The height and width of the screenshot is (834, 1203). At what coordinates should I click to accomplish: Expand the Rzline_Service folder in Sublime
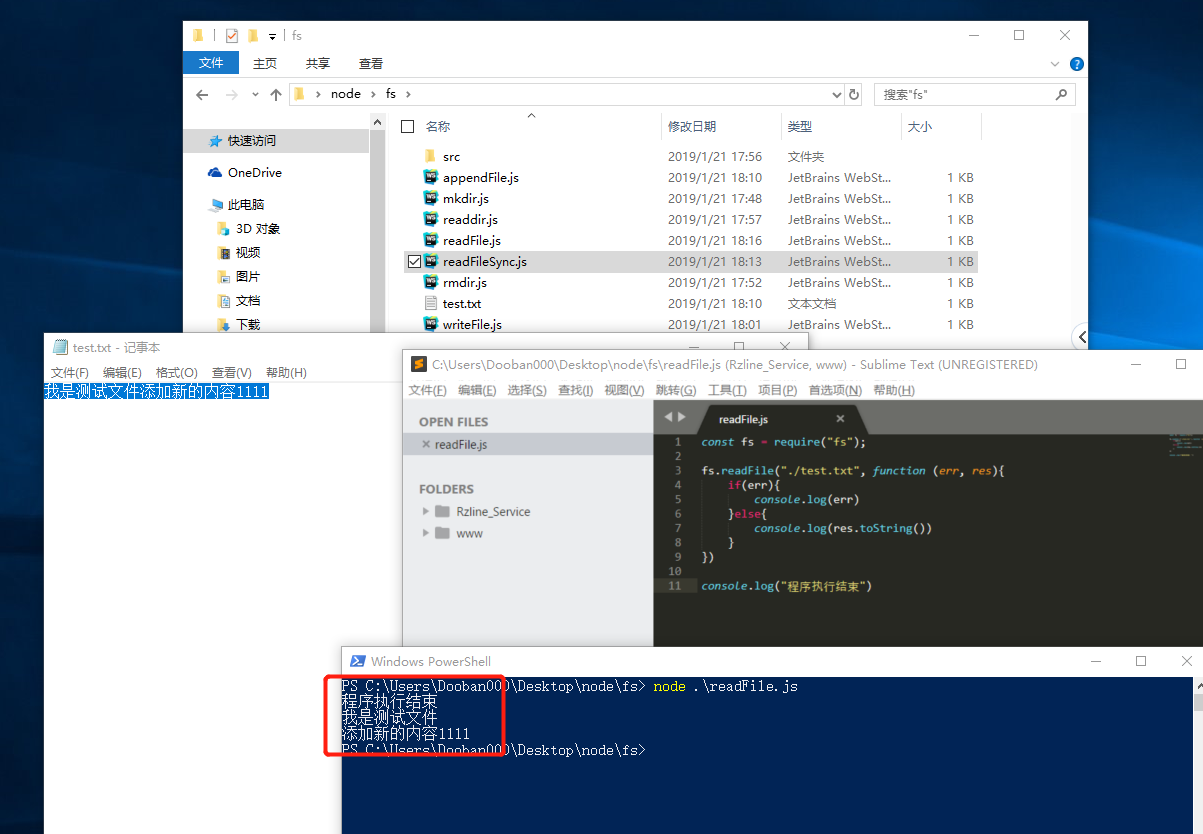(426, 511)
